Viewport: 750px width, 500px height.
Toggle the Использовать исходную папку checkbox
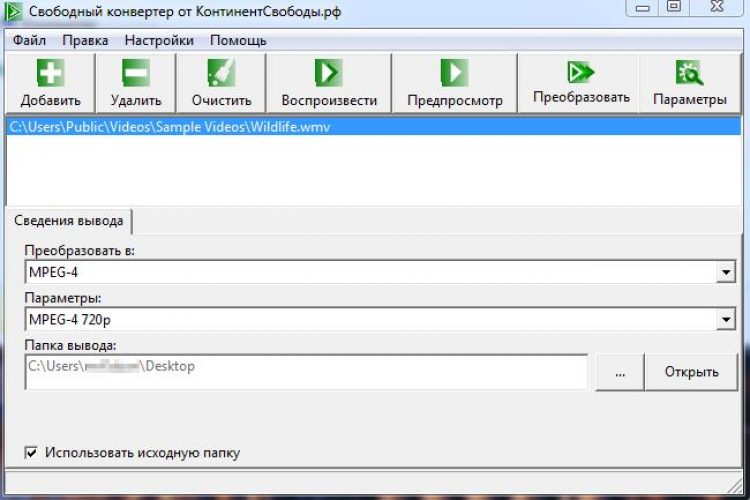[30, 453]
